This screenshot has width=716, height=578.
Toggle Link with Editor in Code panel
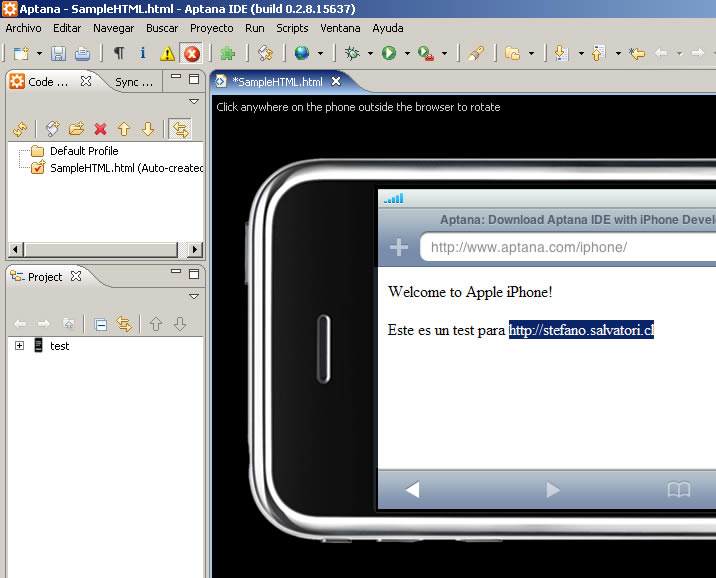point(180,129)
